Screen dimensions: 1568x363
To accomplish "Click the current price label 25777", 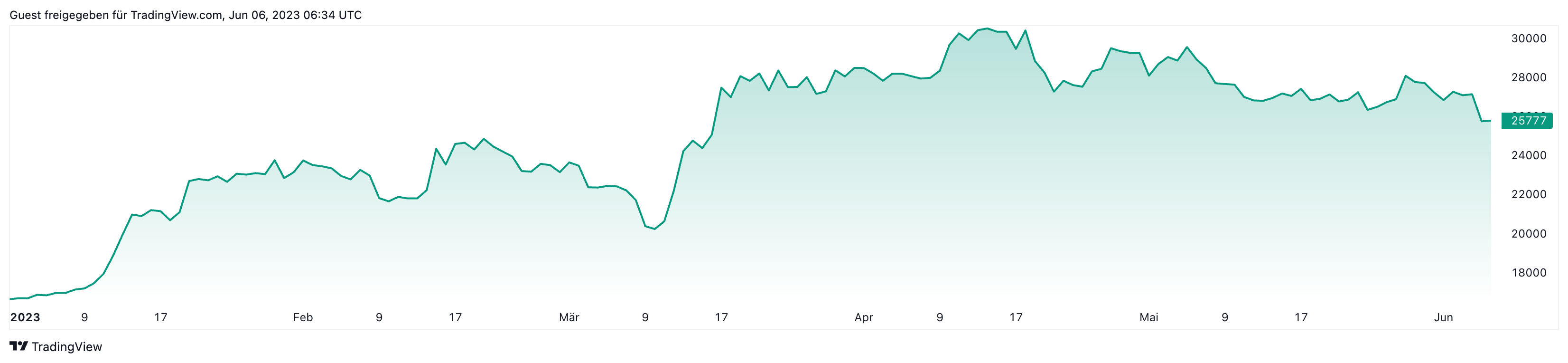I will (x=1527, y=121).
